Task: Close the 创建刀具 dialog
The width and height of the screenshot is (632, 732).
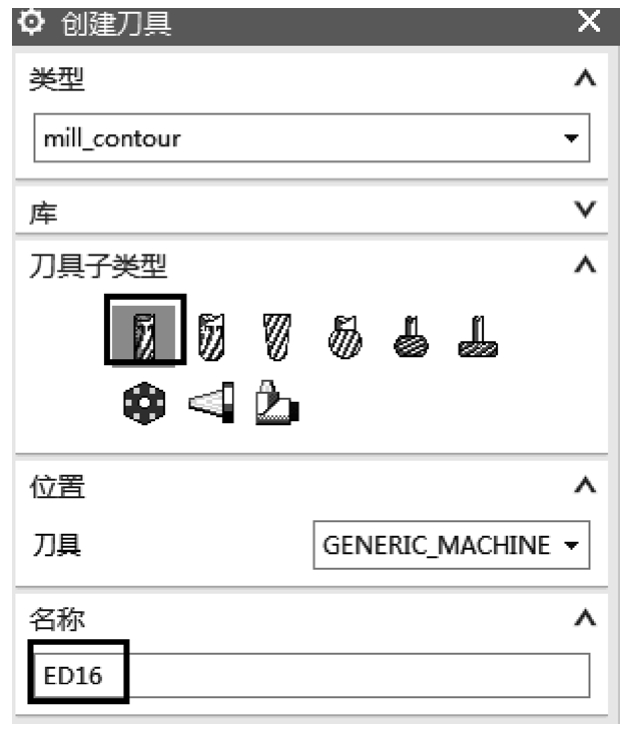Action: coord(589,21)
